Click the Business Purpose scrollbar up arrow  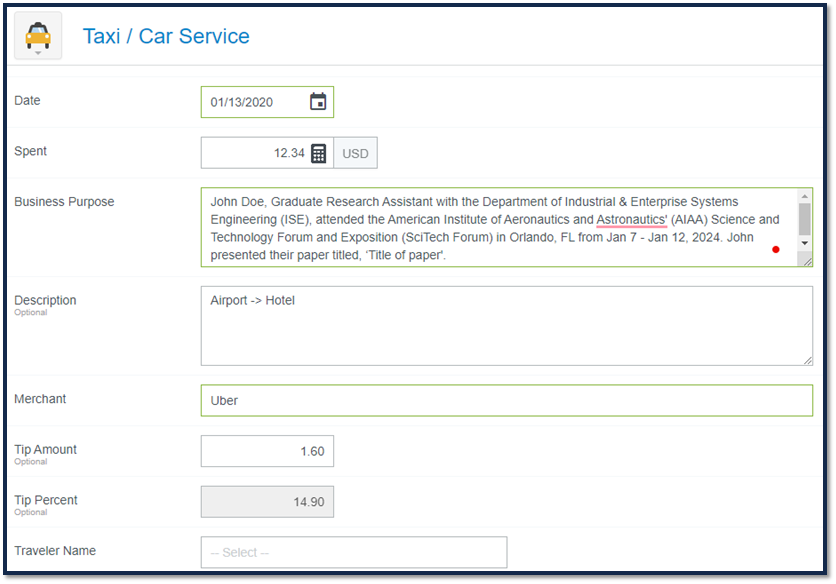tap(805, 196)
